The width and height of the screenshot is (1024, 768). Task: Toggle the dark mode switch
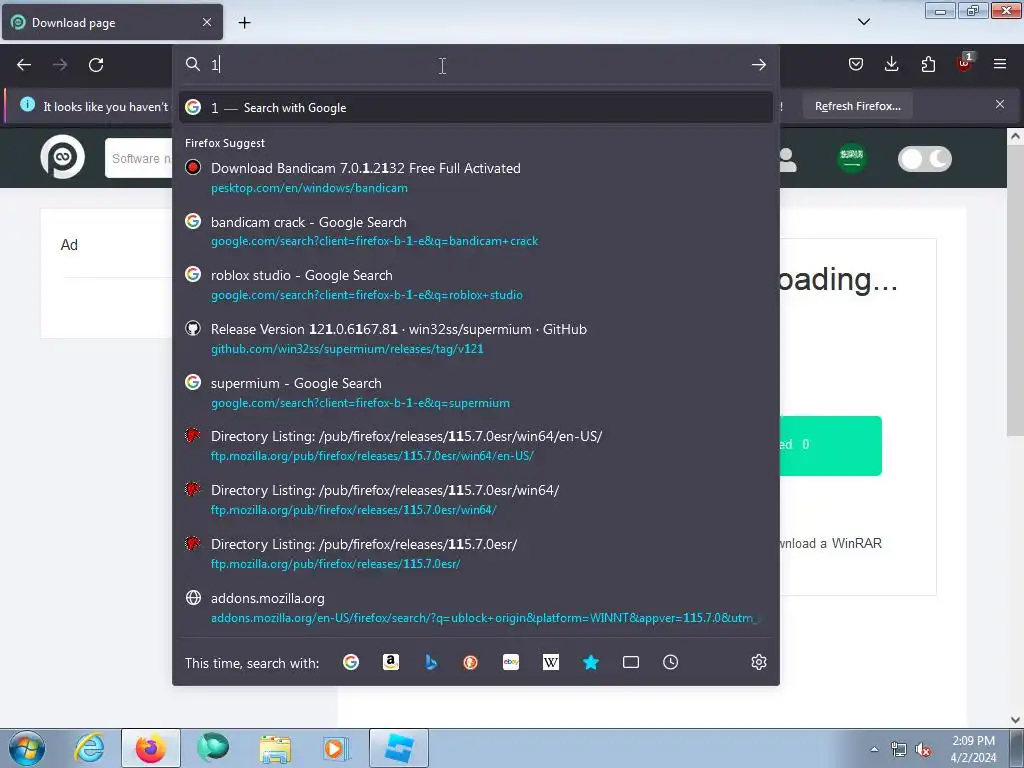point(925,159)
